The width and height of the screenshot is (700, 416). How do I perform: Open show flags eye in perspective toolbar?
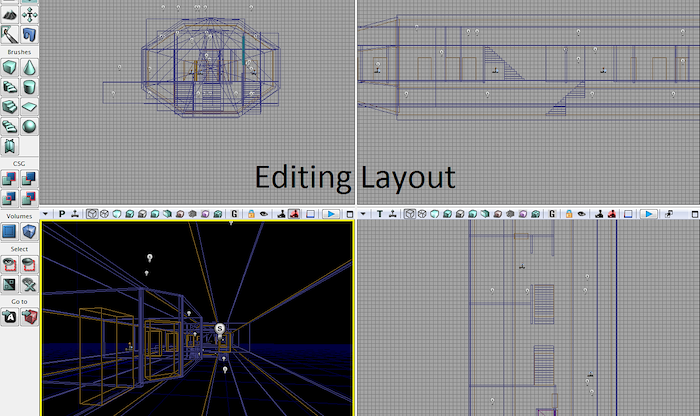[x=264, y=214]
